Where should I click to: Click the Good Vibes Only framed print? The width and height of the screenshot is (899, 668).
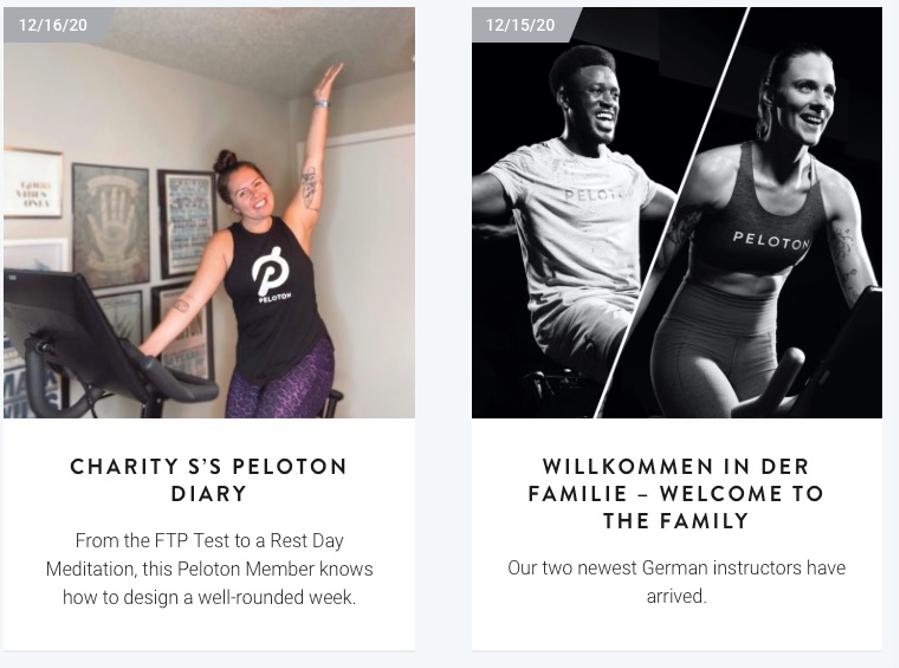32,183
